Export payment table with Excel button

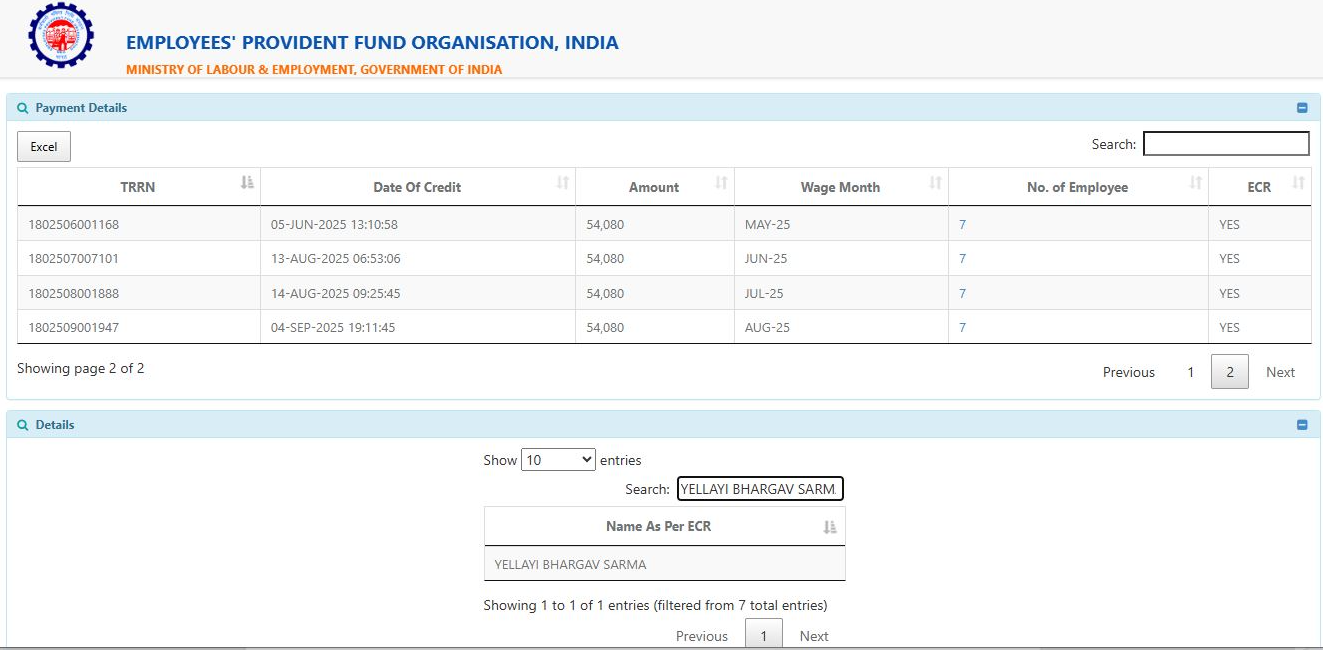point(44,147)
